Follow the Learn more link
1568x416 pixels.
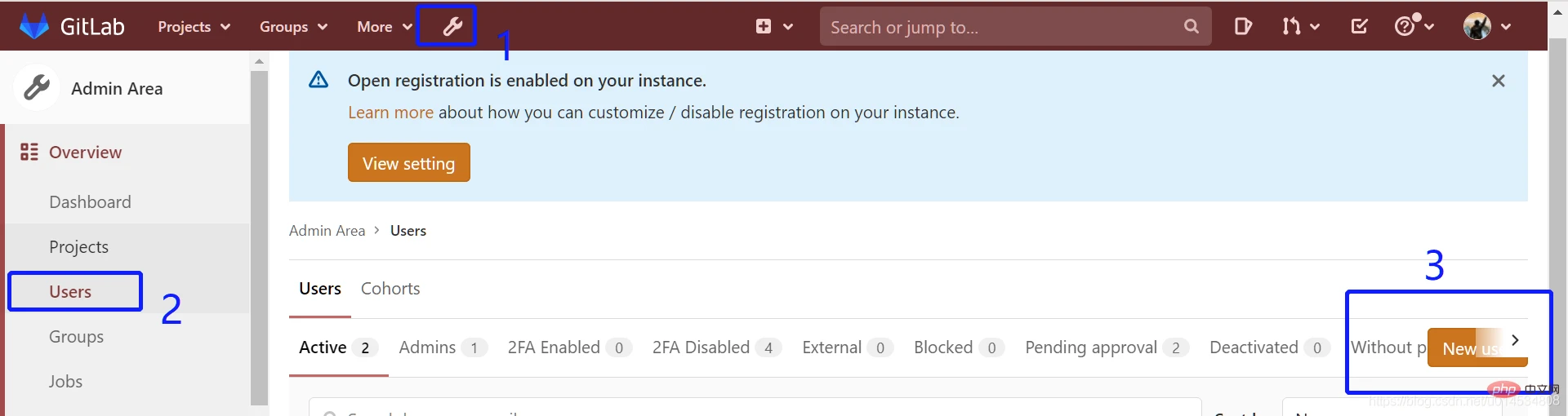(x=390, y=113)
